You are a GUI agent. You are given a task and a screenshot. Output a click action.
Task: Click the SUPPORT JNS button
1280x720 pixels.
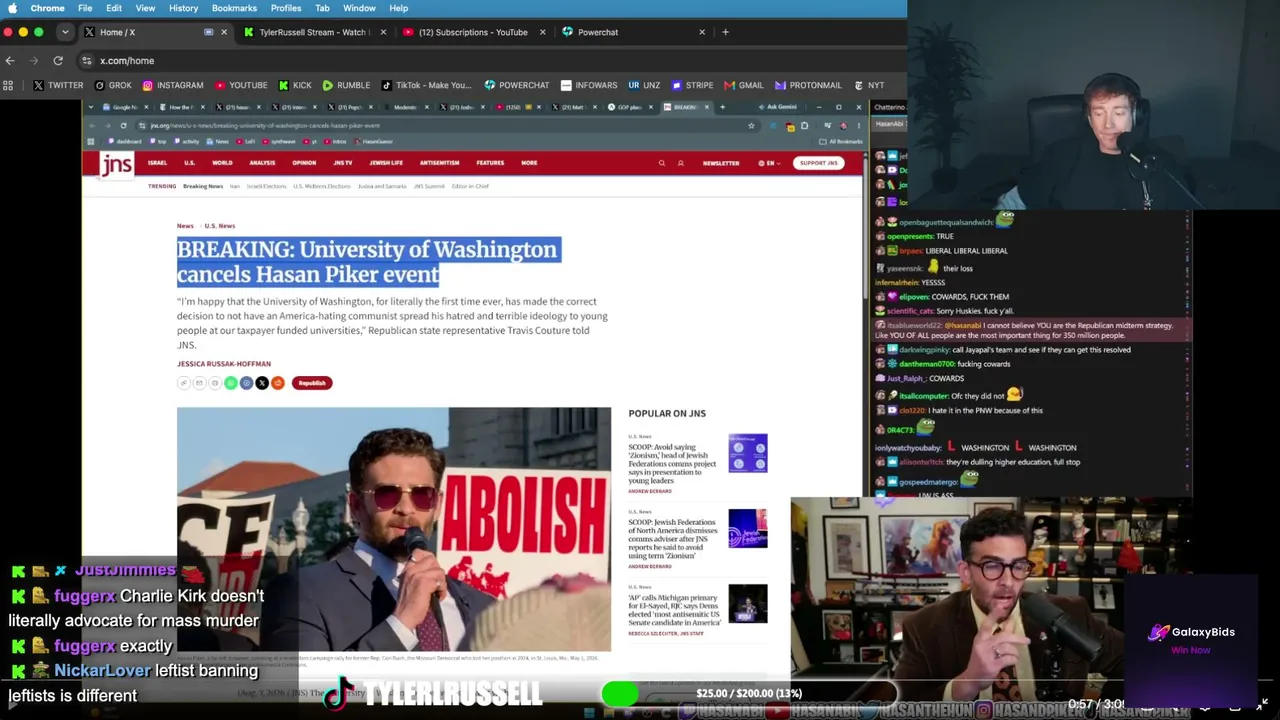point(819,163)
